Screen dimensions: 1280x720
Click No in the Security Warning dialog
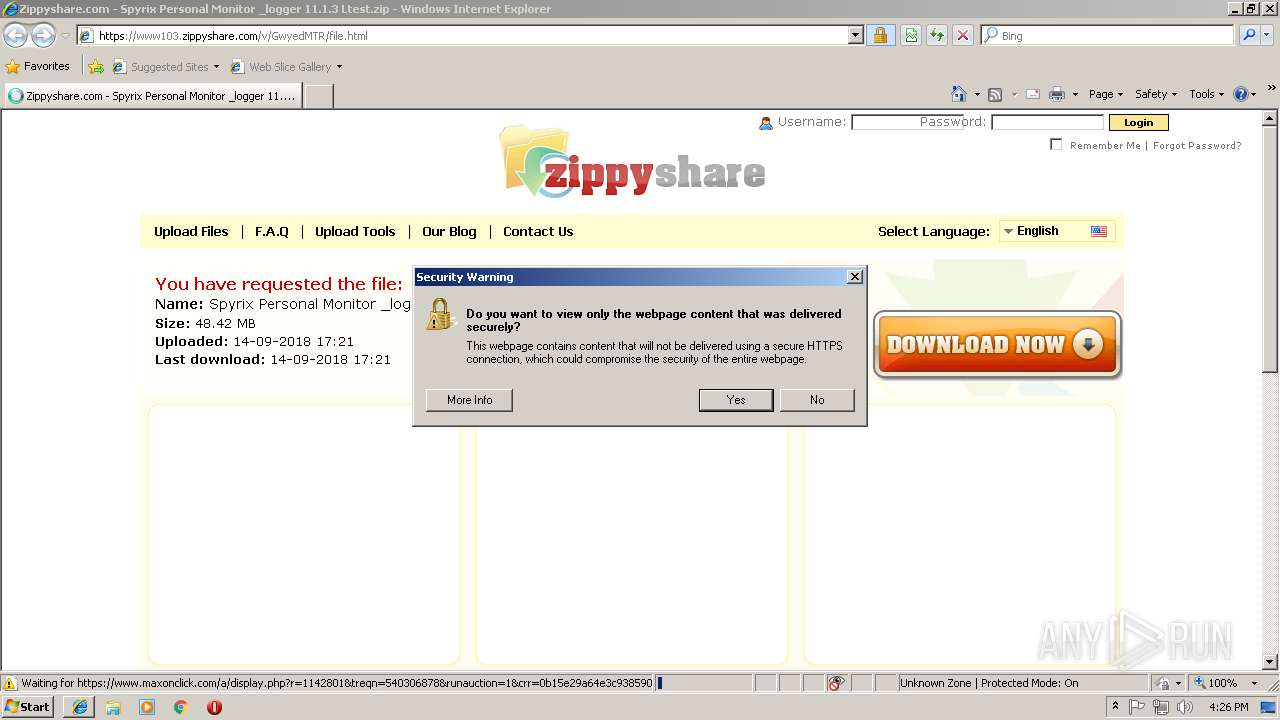817,400
